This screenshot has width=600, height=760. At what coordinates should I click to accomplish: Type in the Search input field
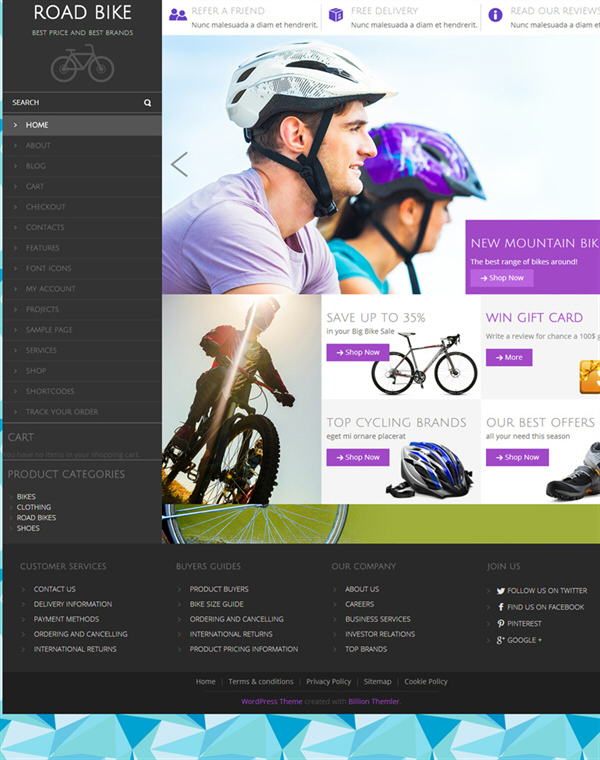pos(70,103)
